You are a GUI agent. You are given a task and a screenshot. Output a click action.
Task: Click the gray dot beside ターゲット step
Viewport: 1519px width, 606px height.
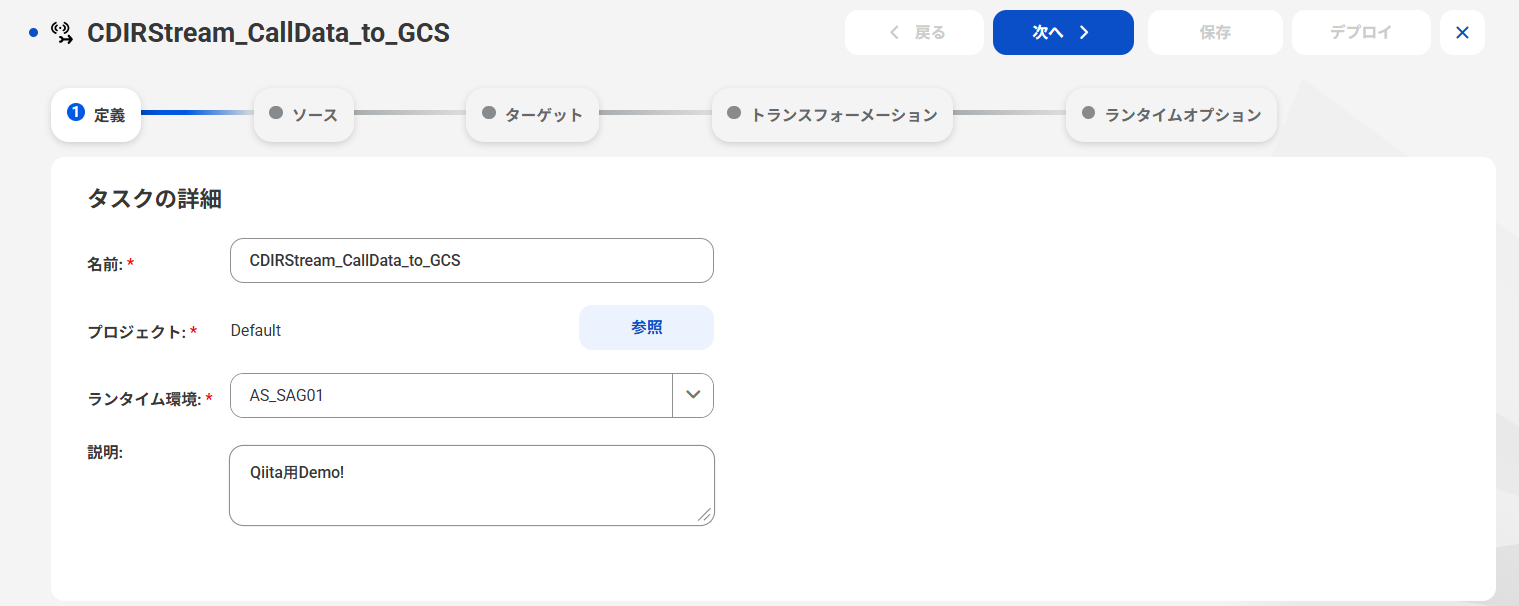(x=489, y=113)
